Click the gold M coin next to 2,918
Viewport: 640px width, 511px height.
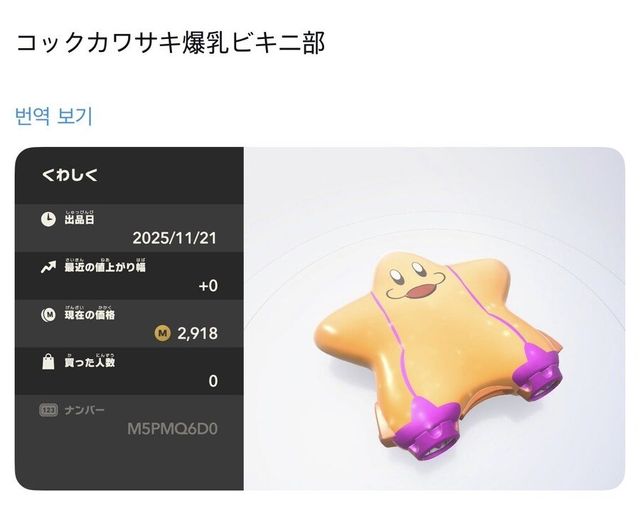(x=162, y=333)
